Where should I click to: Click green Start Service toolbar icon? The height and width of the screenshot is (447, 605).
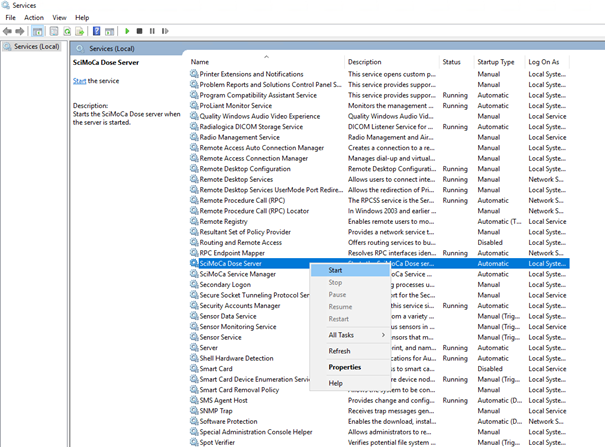(x=127, y=31)
